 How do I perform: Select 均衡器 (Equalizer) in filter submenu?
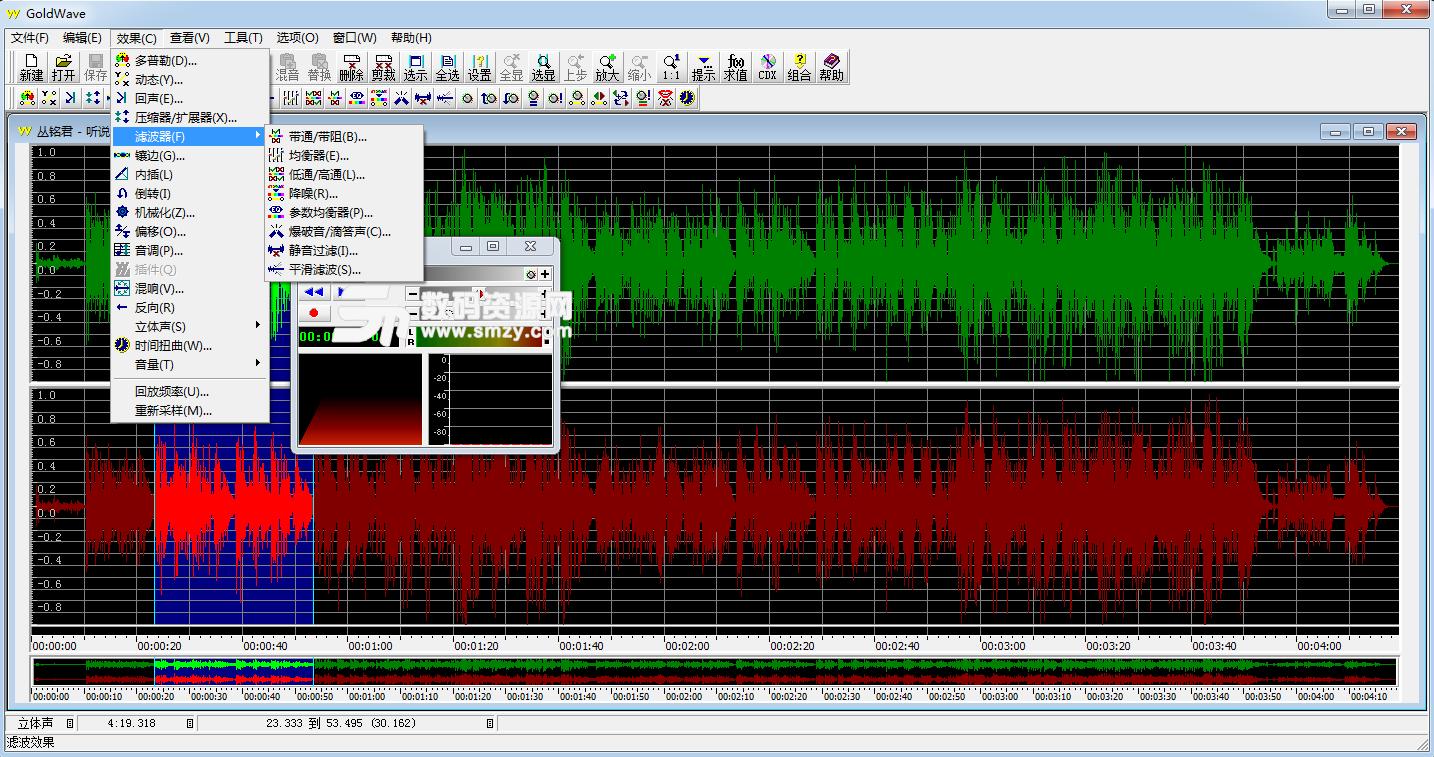point(318,156)
